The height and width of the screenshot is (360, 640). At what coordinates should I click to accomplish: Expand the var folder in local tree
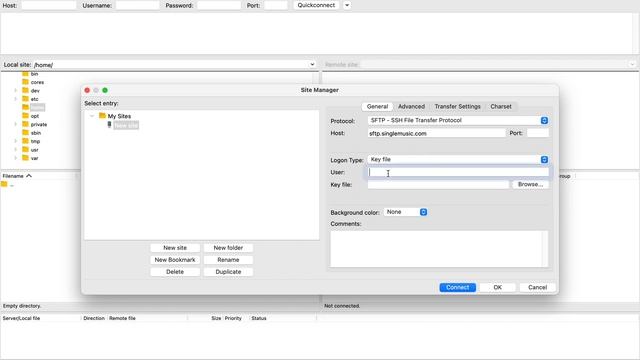pos(16,158)
